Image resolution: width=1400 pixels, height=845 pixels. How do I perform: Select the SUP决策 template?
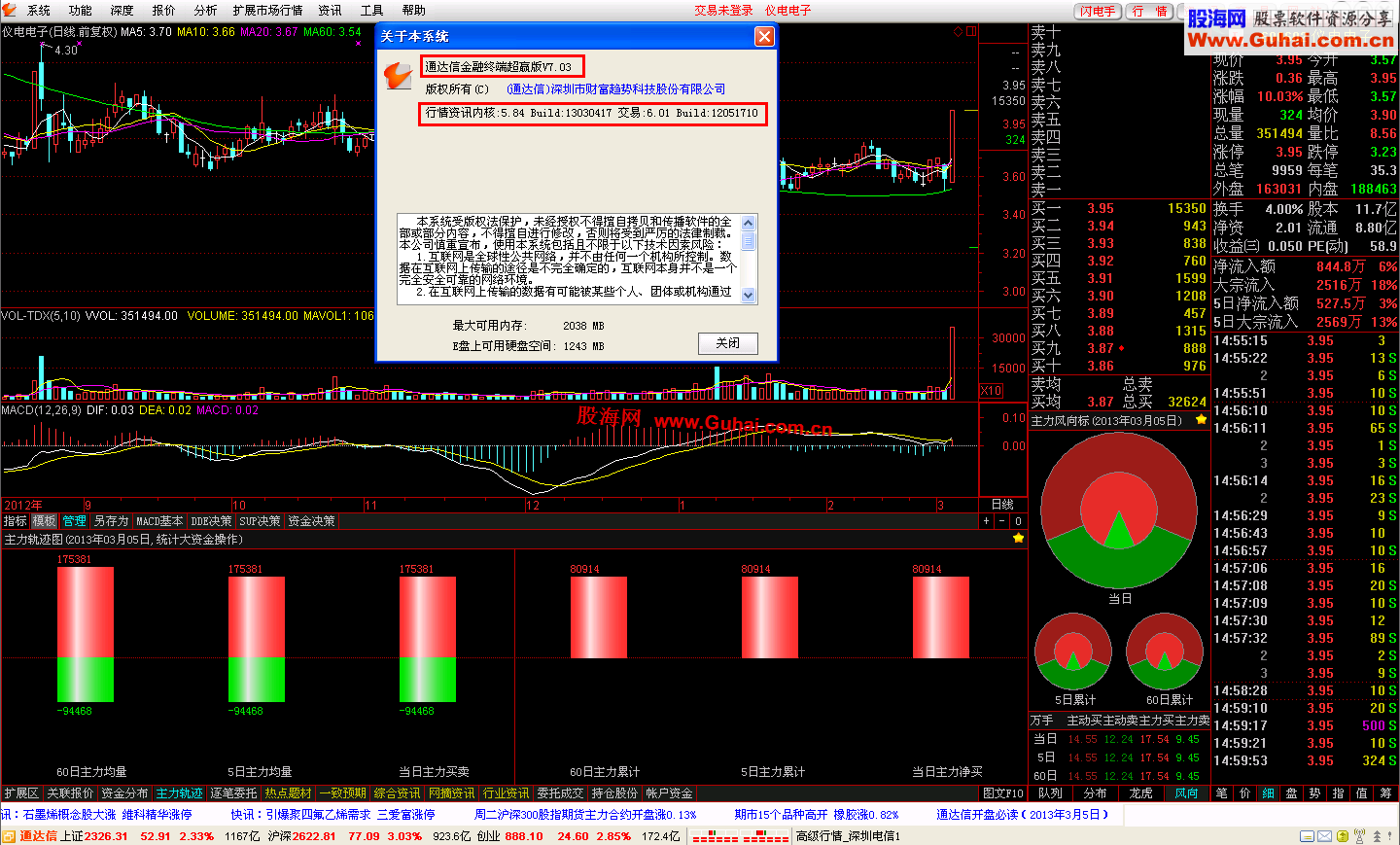[260, 521]
